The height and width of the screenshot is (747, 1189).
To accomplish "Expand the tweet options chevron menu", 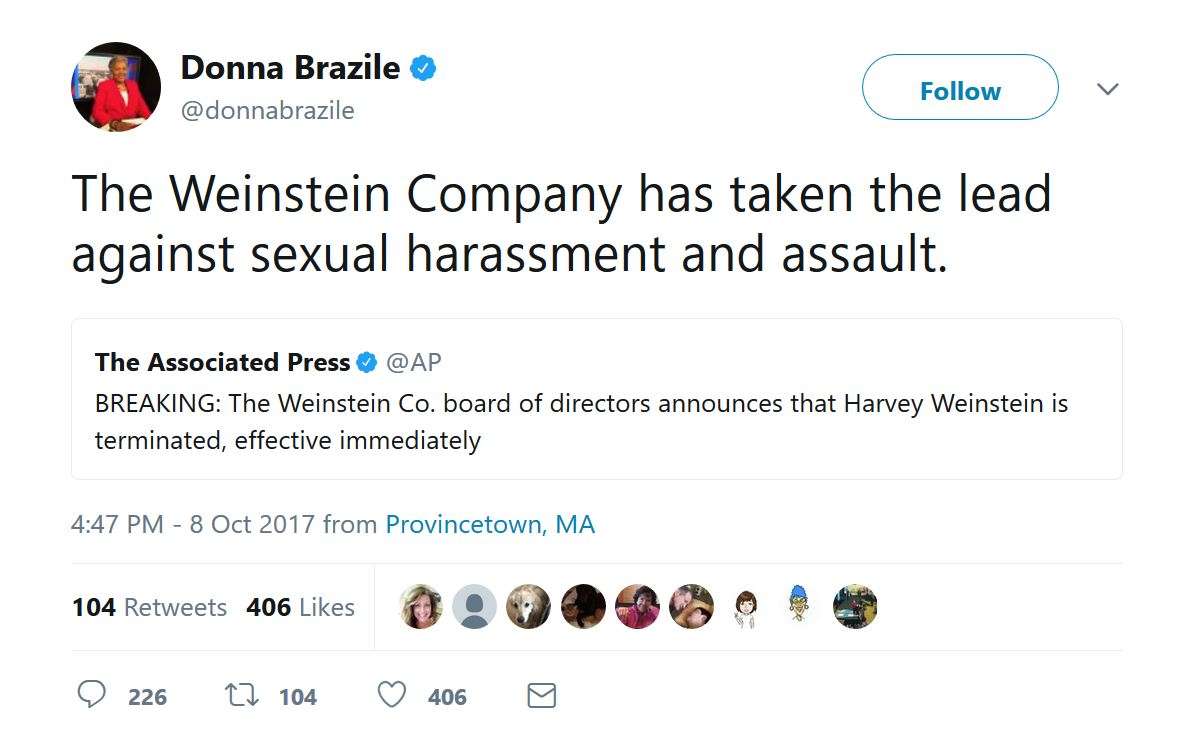I will click(1106, 89).
